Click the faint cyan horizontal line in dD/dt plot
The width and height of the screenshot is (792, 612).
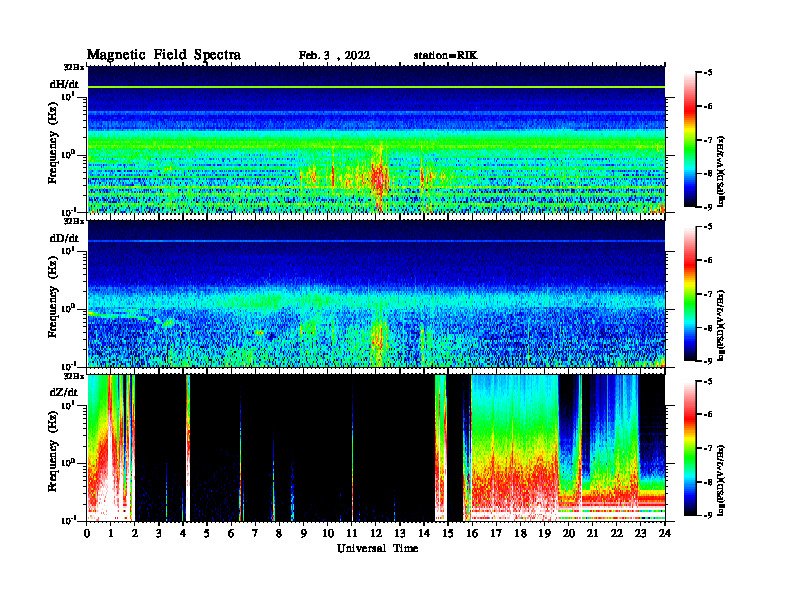[x=376, y=241]
